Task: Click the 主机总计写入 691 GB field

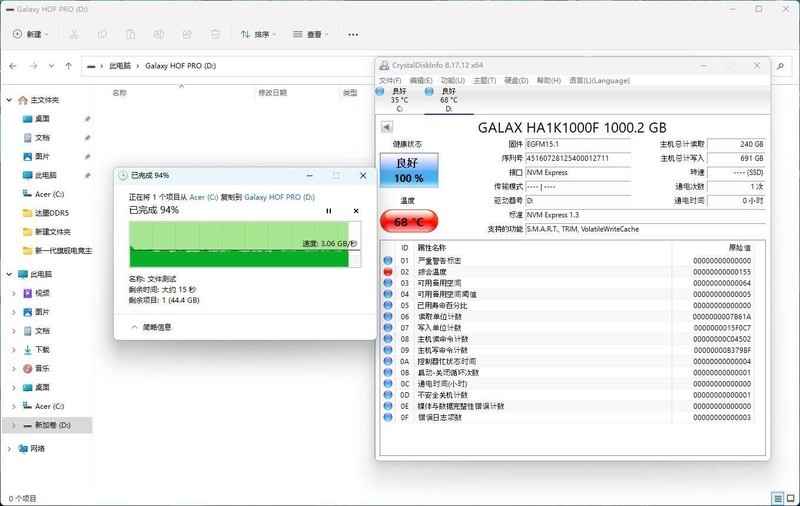Action: click(x=736, y=159)
